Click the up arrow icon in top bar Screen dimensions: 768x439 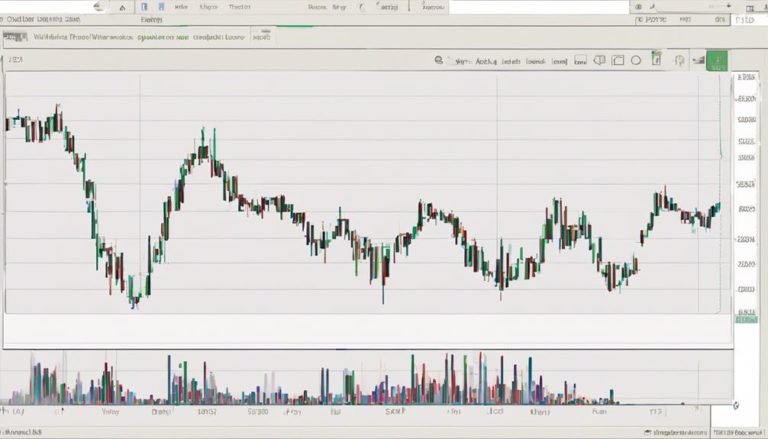click(x=121, y=7)
